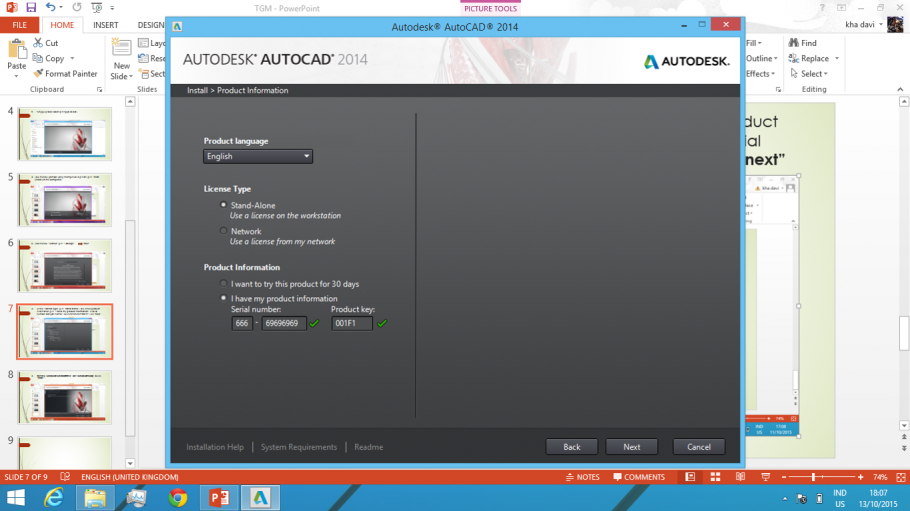Click zoom out minus button

click(x=784, y=477)
